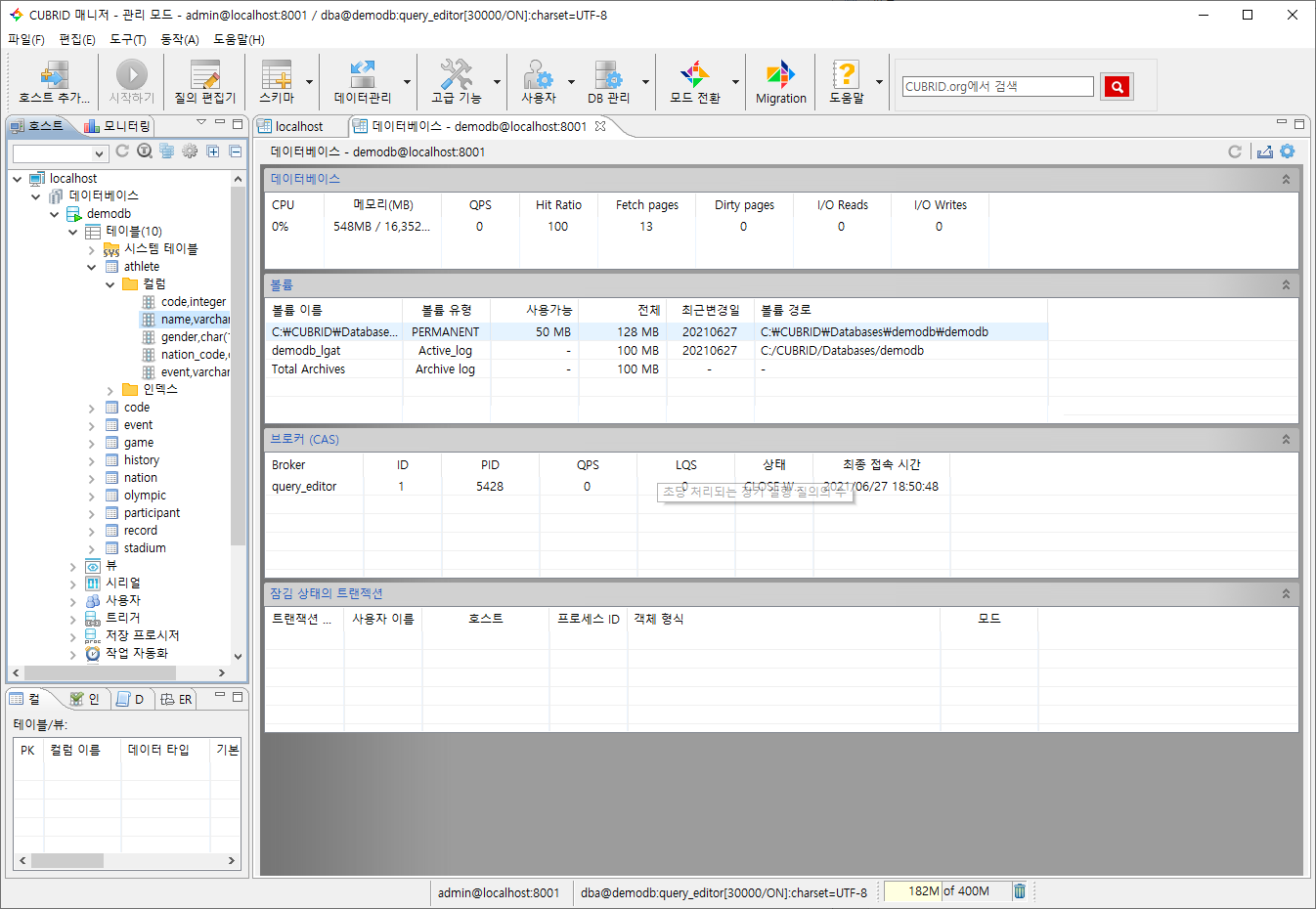The image size is (1316, 909).
Task: Open the 도구(T) menu
Action: point(128,39)
